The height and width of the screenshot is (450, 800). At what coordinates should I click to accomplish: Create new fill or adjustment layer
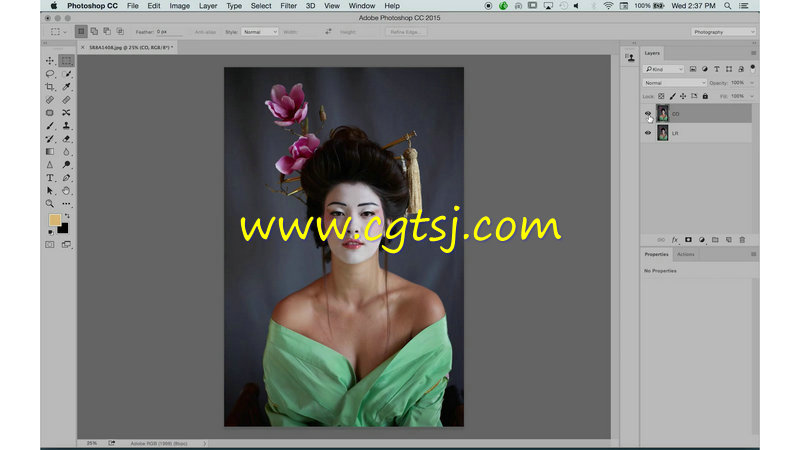pyautogui.click(x=702, y=240)
